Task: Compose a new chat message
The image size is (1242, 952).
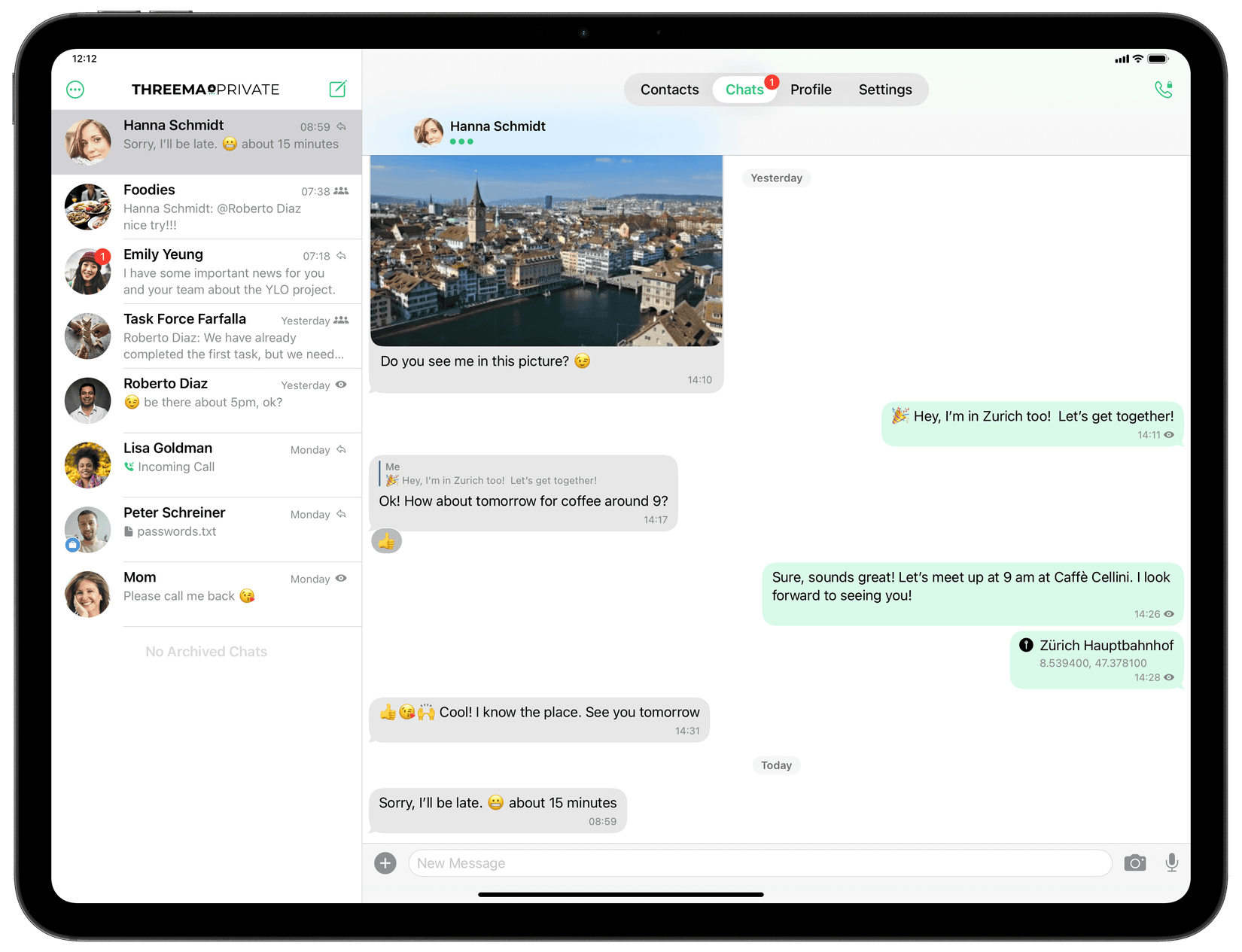Action: coord(337,89)
